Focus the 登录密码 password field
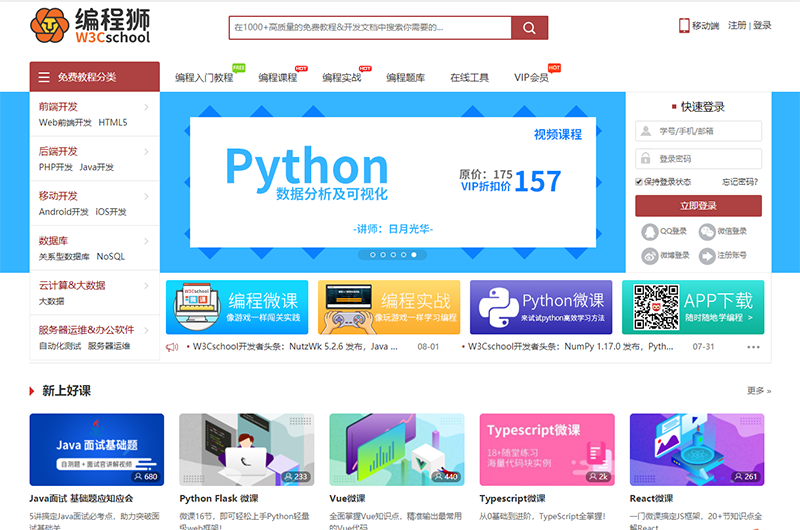Viewport: 800px width, 530px height. click(x=698, y=159)
